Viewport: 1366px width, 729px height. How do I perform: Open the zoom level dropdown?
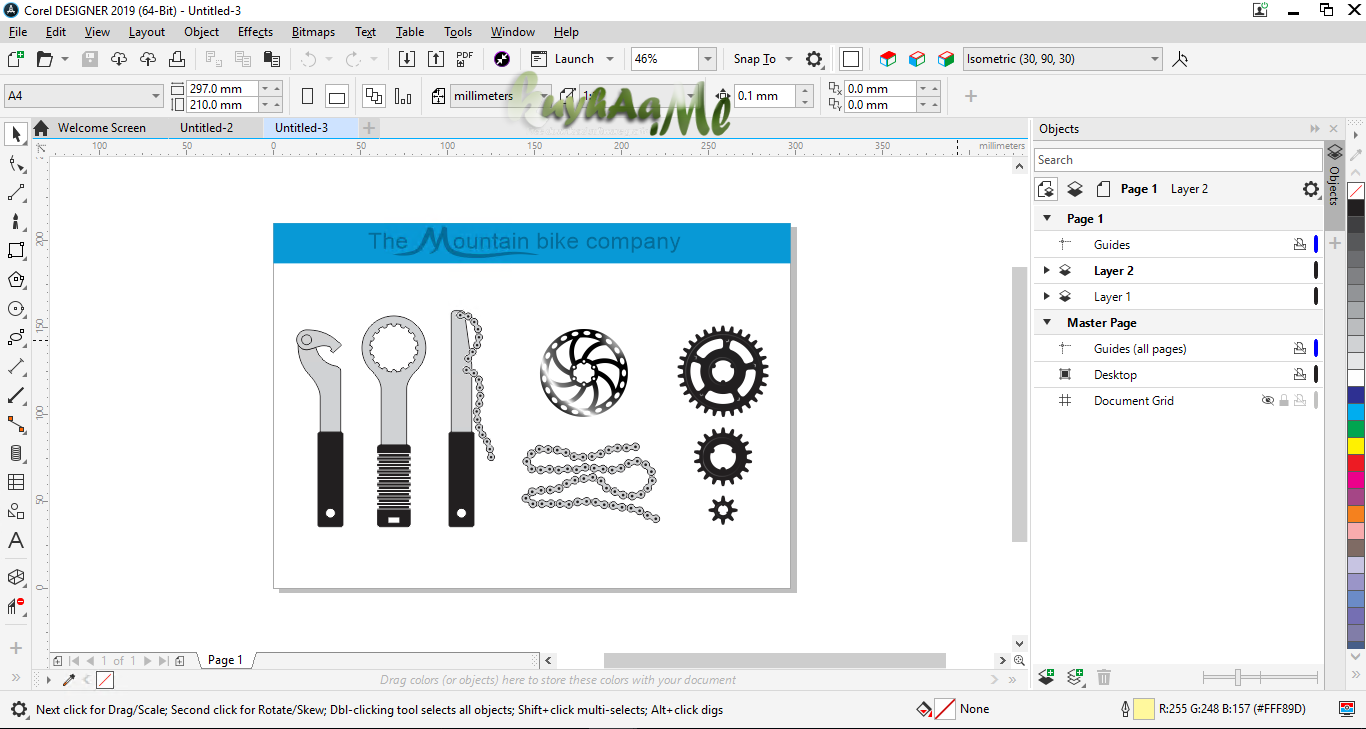pyautogui.click(x=708, y=59)
